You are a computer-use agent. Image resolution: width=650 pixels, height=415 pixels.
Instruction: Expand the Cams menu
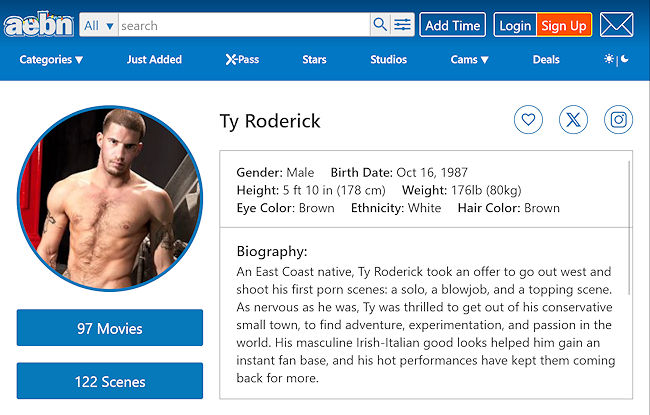point(469,60)
